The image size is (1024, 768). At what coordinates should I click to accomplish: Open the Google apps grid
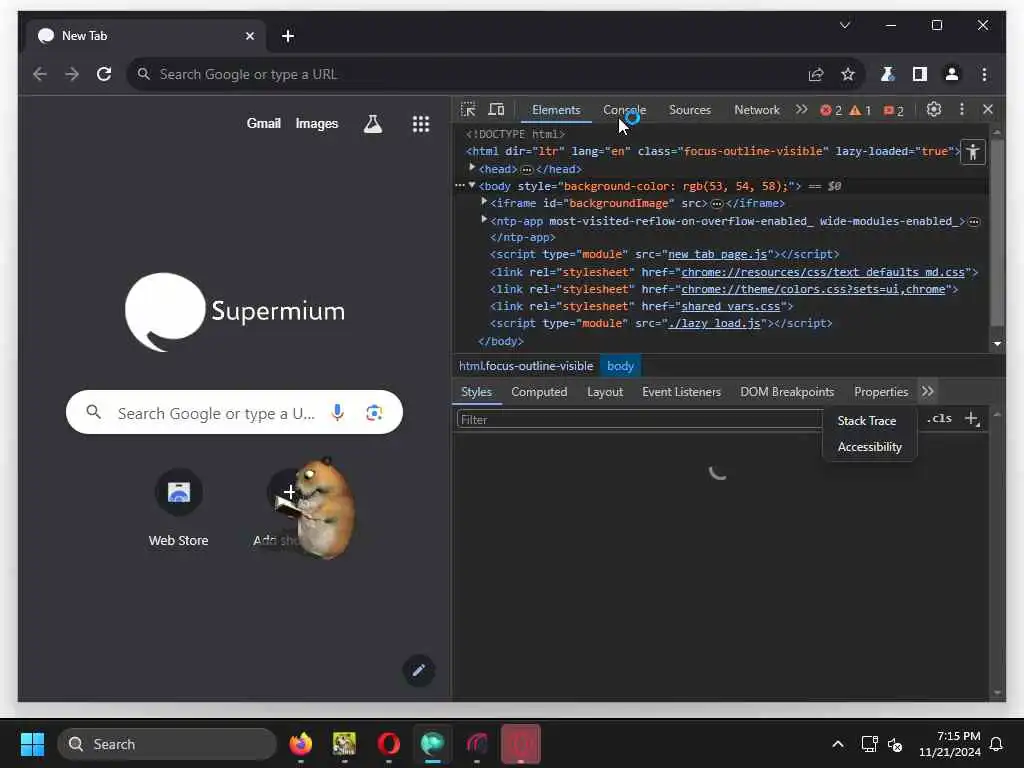click(x=421, y=123)
